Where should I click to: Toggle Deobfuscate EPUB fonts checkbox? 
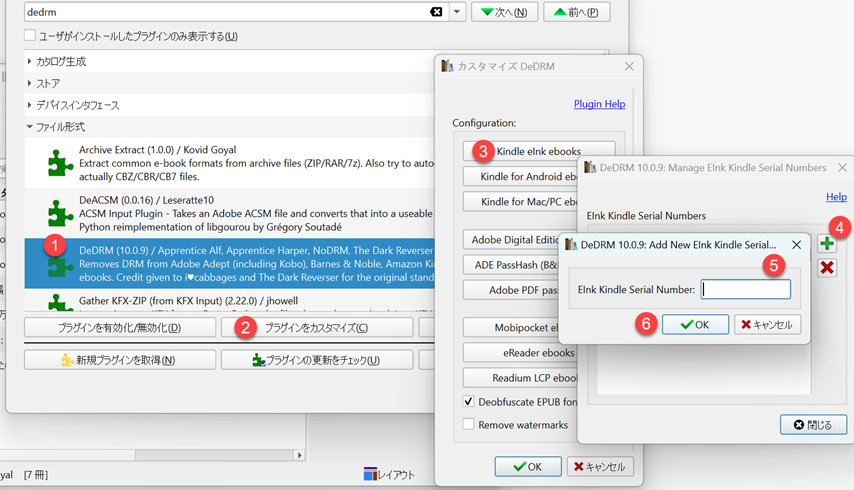468,401
